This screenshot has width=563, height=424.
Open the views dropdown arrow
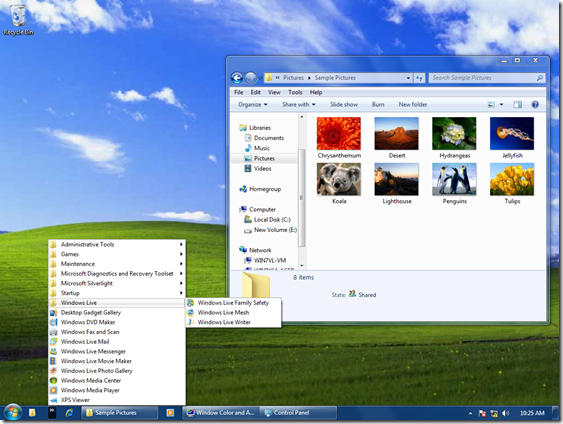click(x=501, y=104)
